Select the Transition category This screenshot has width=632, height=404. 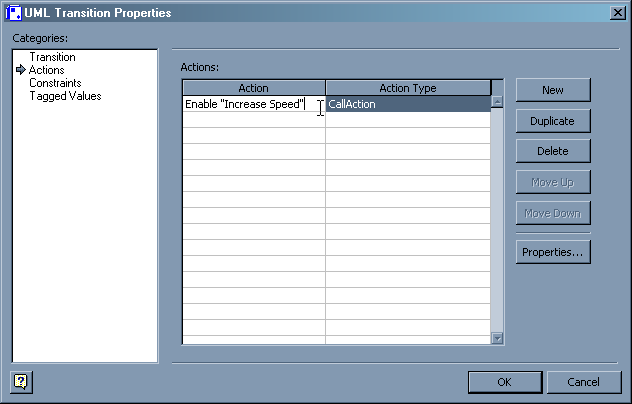coord(52,58)
